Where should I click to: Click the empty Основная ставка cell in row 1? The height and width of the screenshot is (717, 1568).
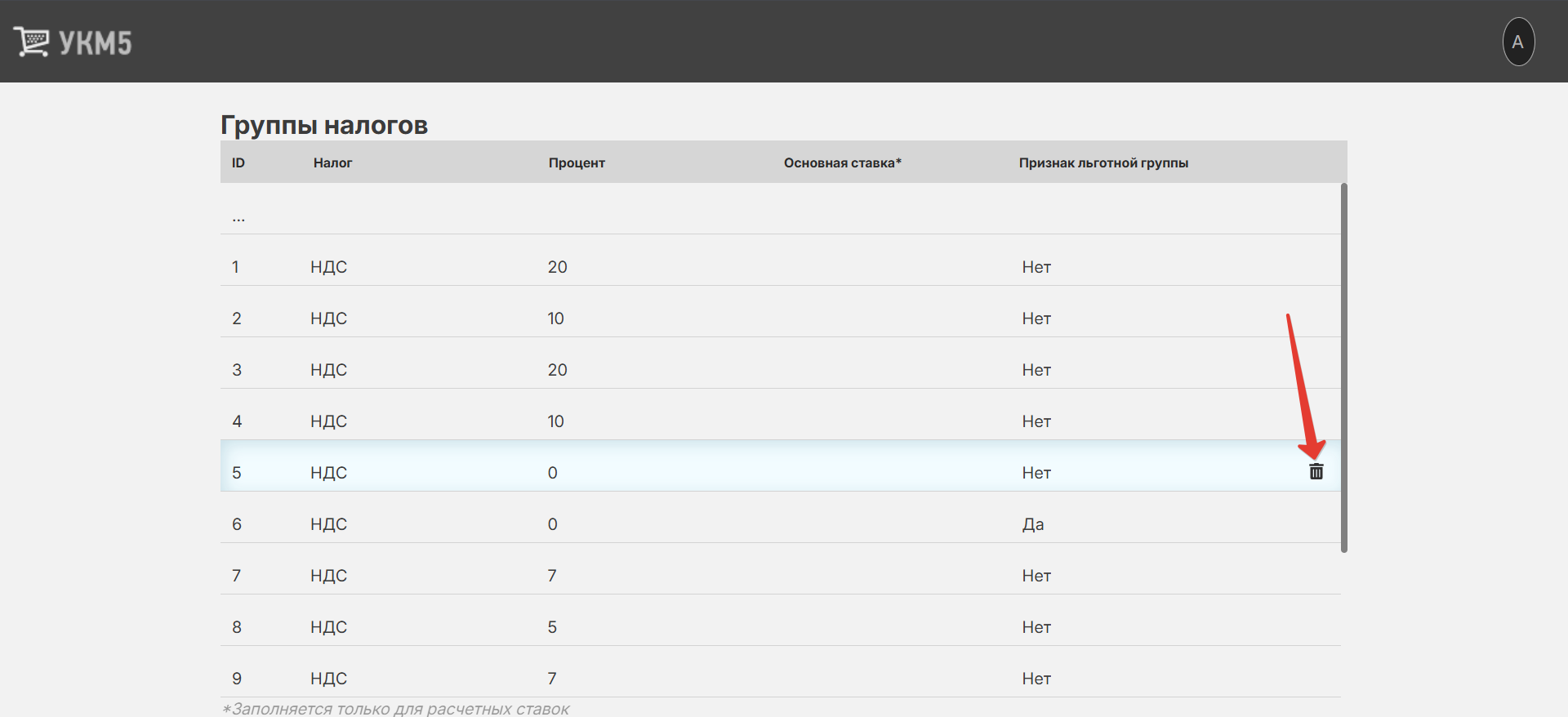coord(841,267)
